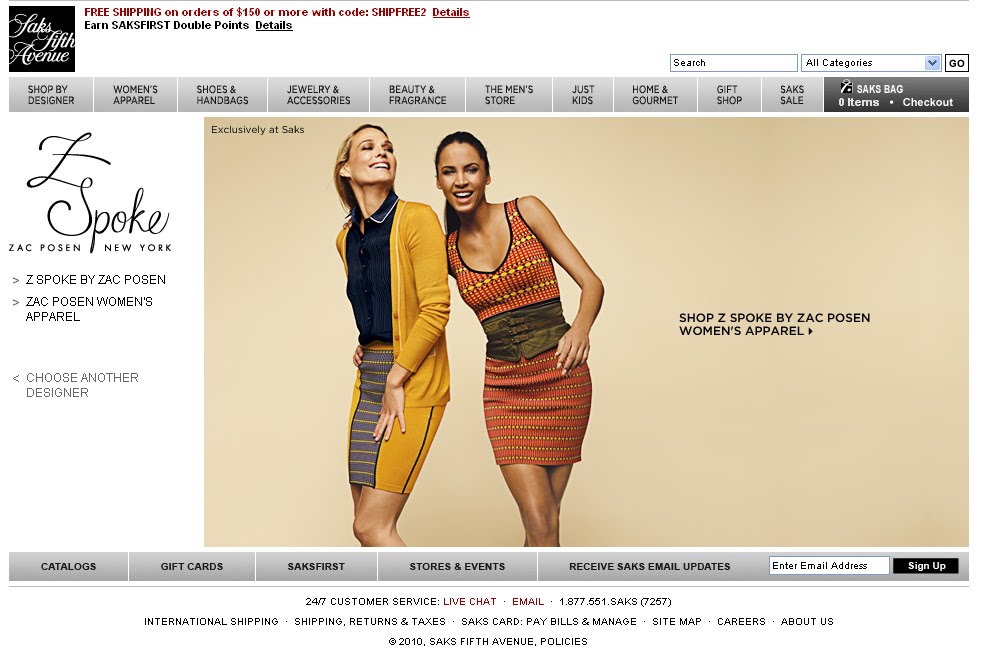Screen dimensions: 991x667
Task: Click the Search input box
Action: (733, 62)
